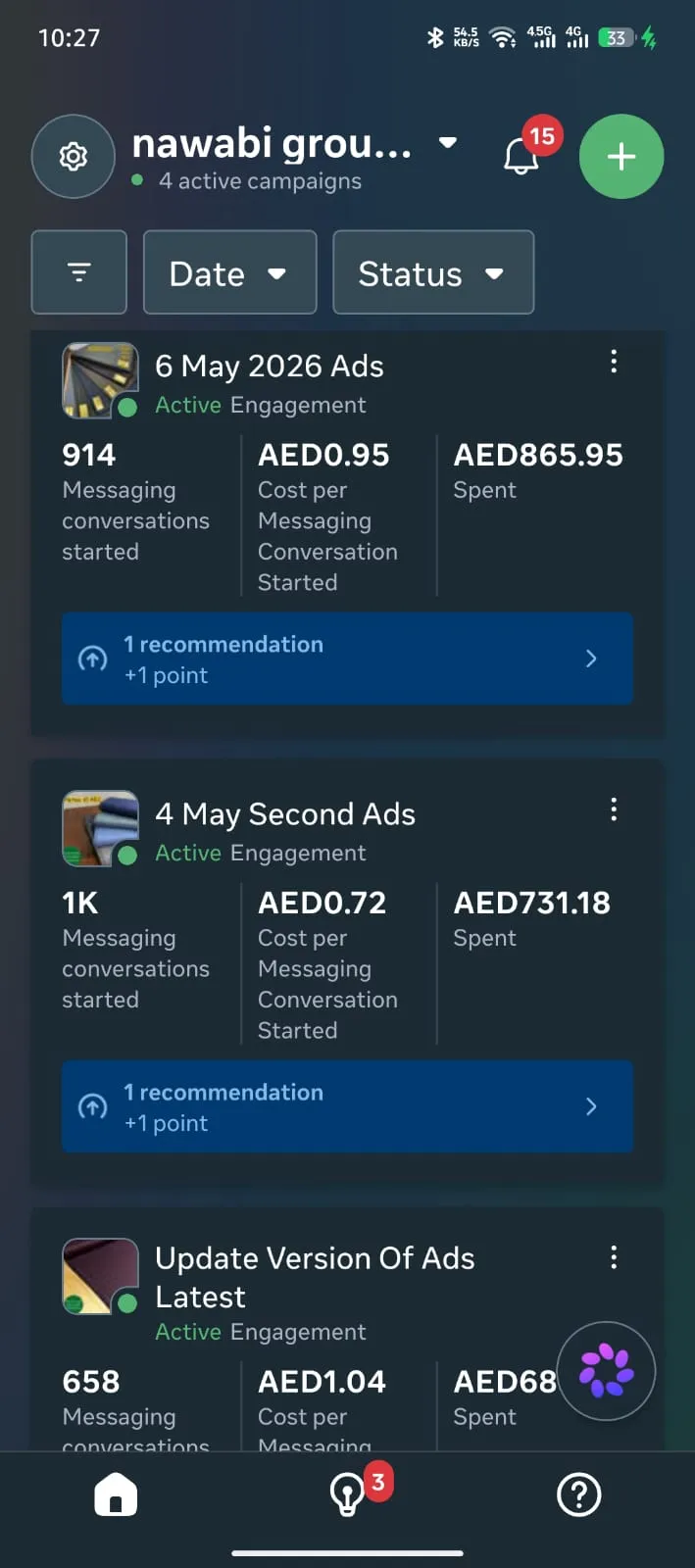Go to the Home tab in bottom bar
Image resolution: width=695 pixels, height=1568 pixels.
pyautogui.click(x=116, y=1495)
